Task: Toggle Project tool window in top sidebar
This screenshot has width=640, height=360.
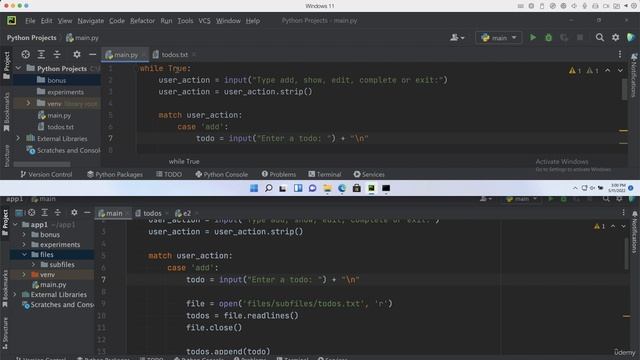Action: (x=6, y=65)
